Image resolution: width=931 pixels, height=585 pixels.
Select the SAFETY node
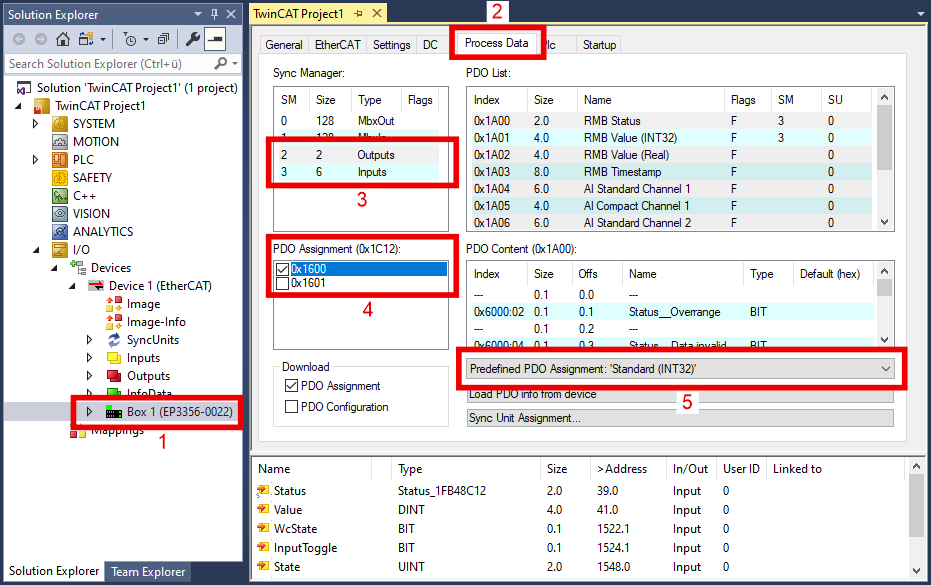point(92,178)
